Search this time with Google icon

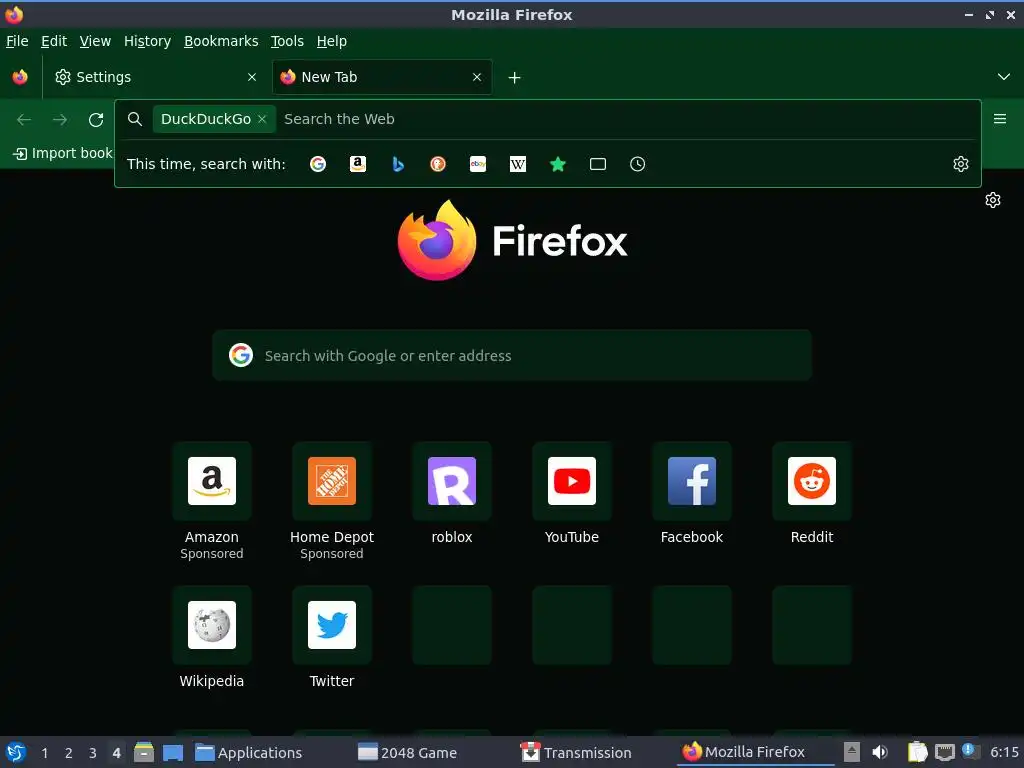(318, 164)
